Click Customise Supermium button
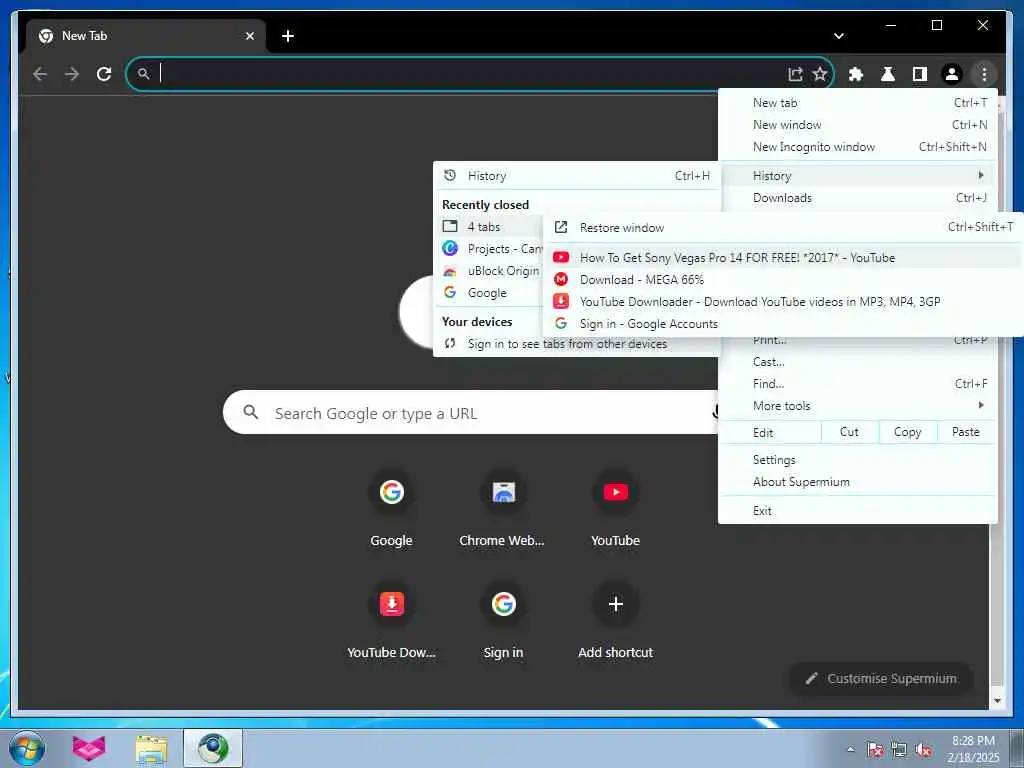This screenshot has width=1024, height=768. click(881, 679)
